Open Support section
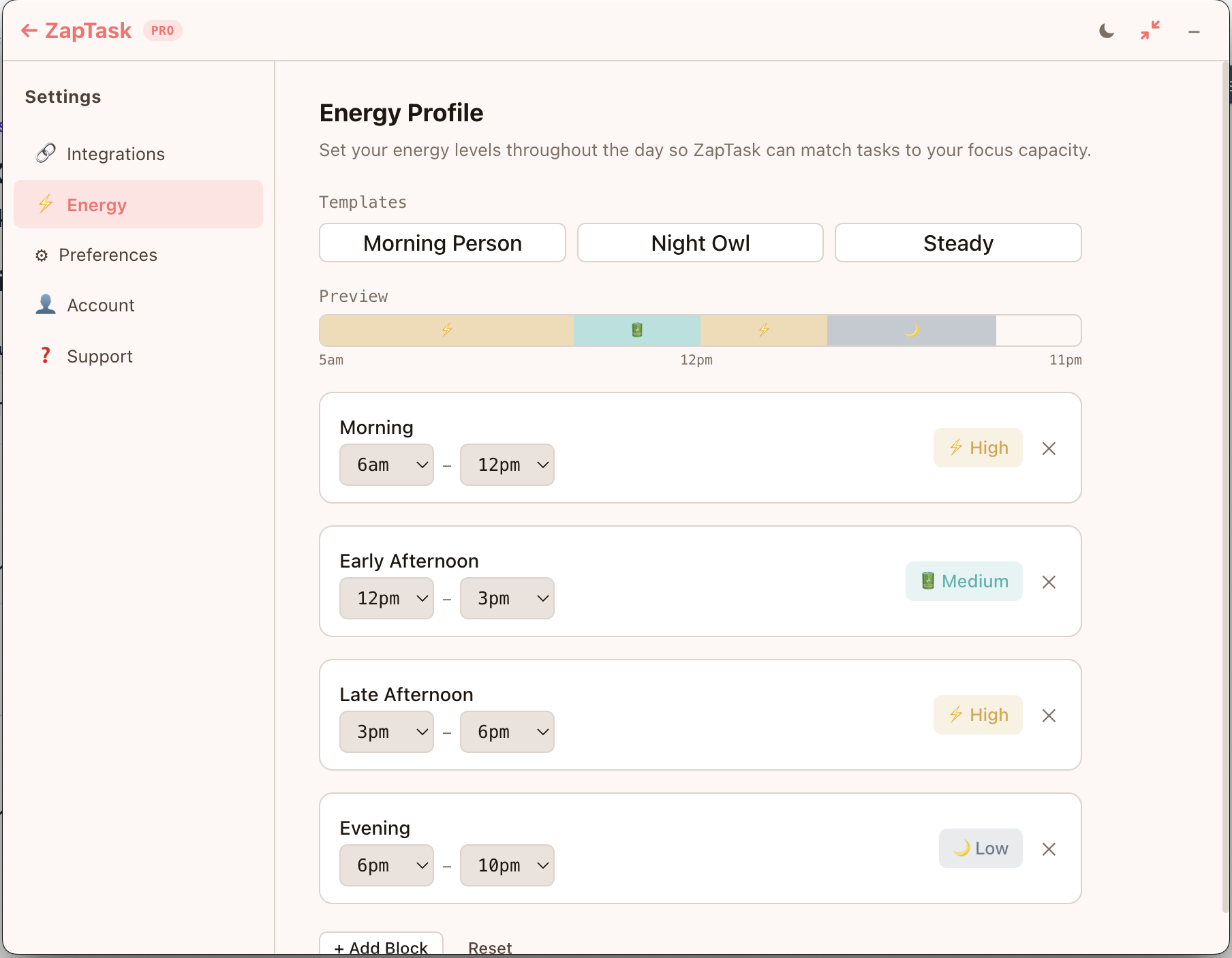Viewport: 1232px width, 958px height. point(138,356)
